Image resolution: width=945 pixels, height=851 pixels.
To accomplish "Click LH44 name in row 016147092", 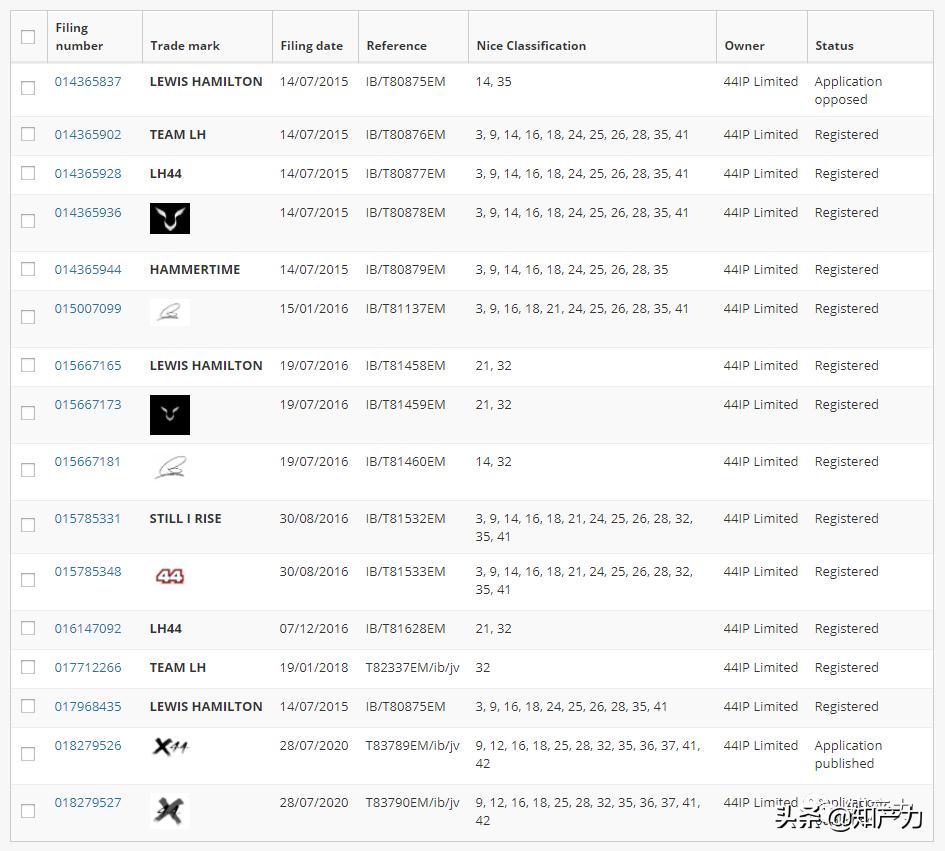I will tap(166, 629).
